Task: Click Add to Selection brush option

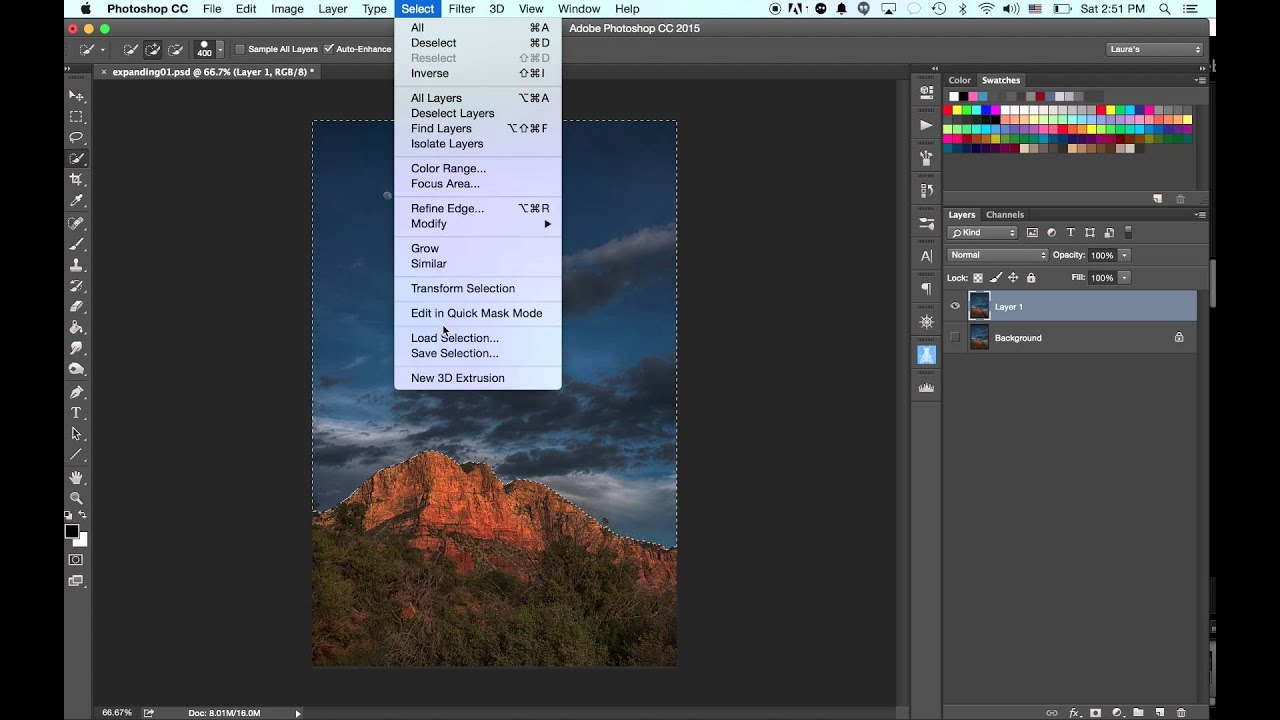Action: point(153,49)
